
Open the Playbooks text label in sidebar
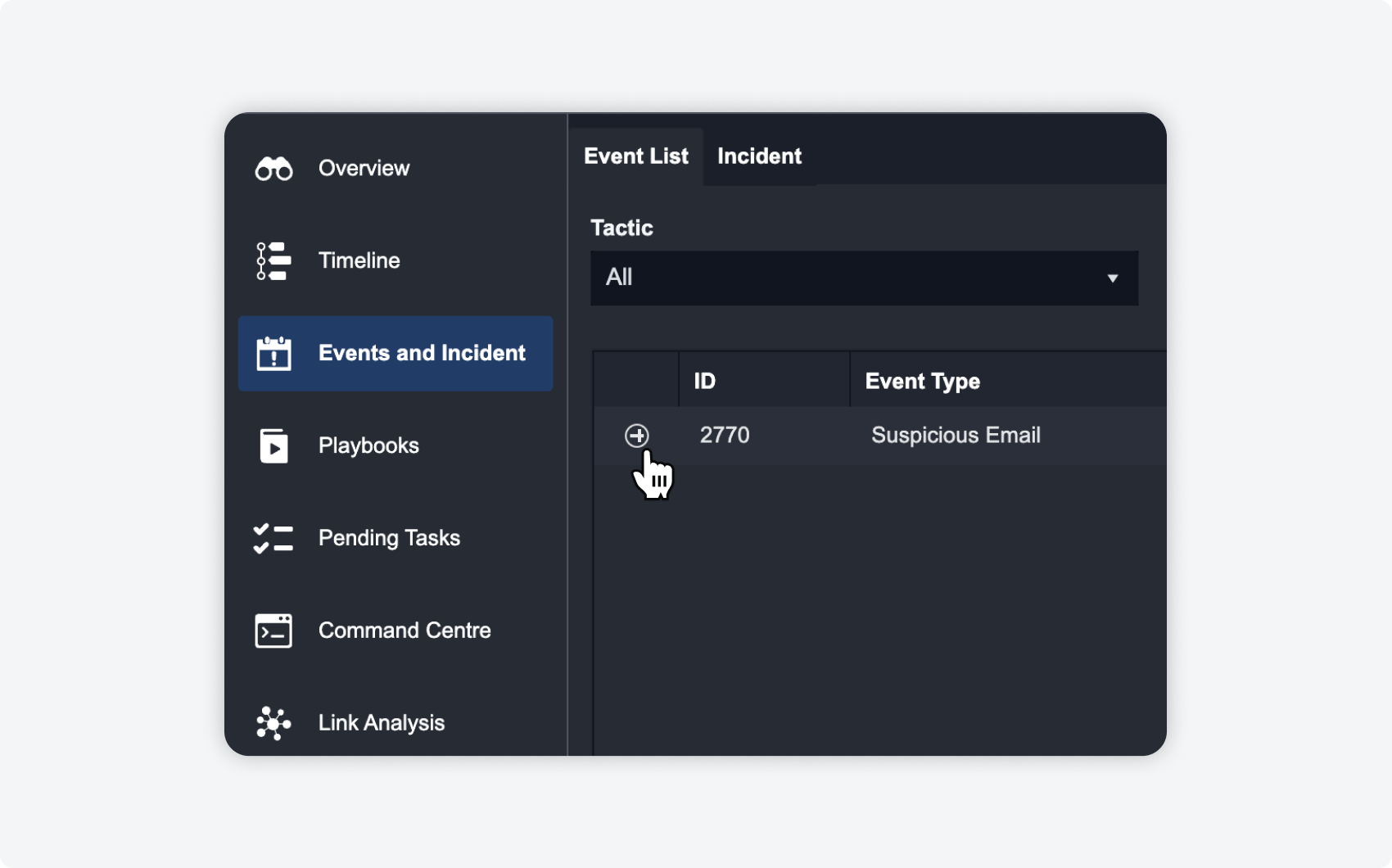pyautogui.click(x=368, y=445)
